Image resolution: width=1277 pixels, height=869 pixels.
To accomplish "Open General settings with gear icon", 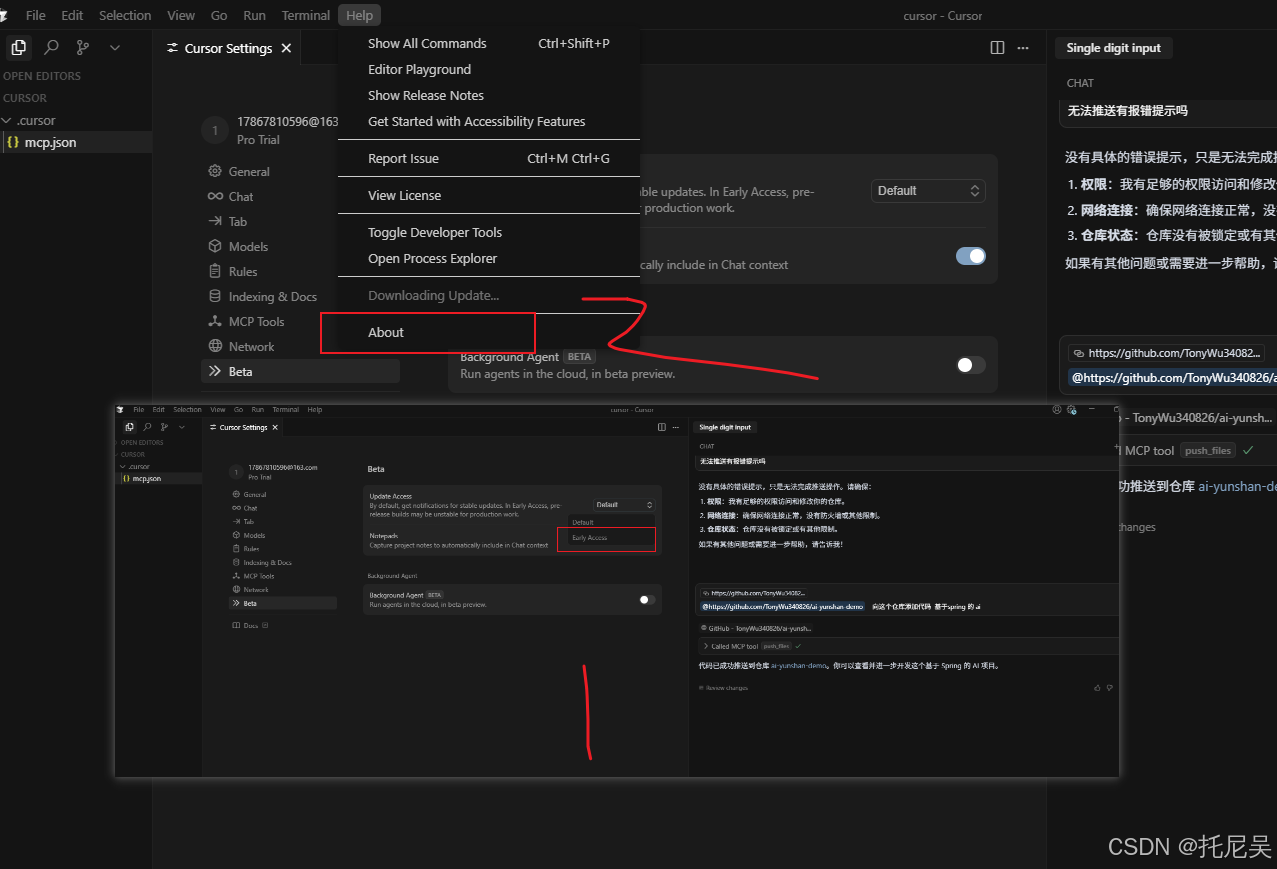I will pos(239,171).
